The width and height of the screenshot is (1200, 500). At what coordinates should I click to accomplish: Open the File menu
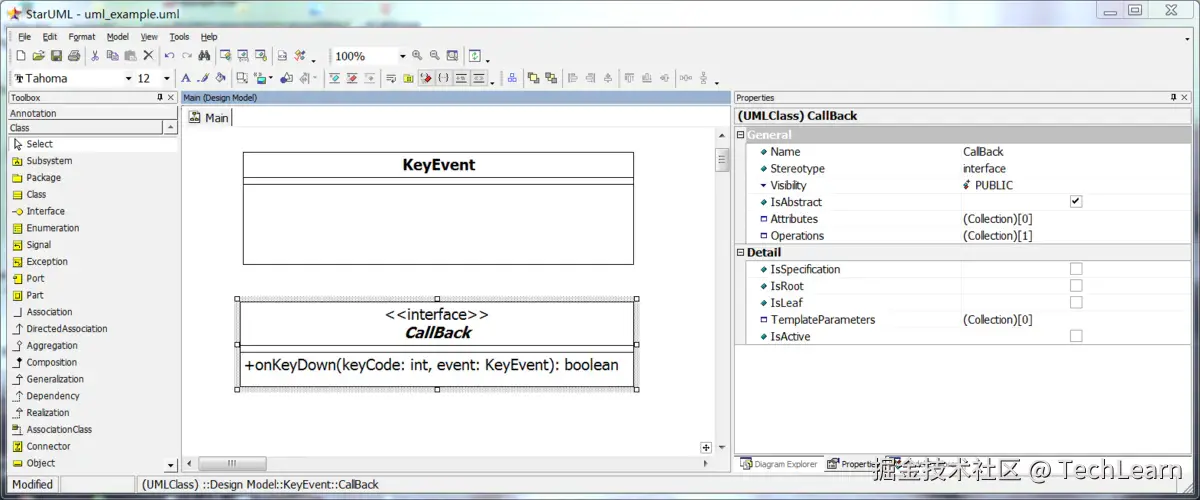[x=25, y=37]
